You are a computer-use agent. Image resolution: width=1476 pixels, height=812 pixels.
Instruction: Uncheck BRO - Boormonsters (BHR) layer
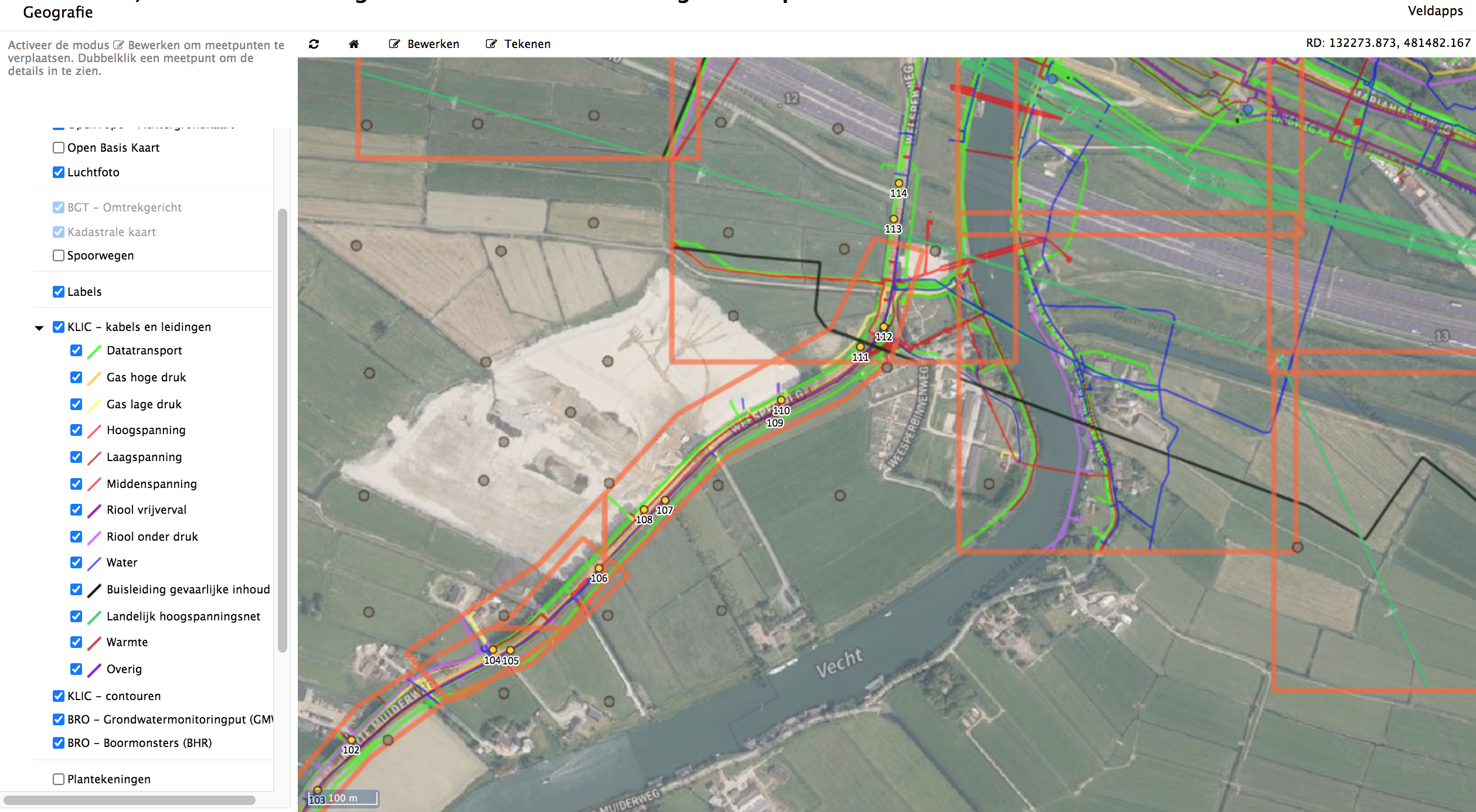(59, 743)
